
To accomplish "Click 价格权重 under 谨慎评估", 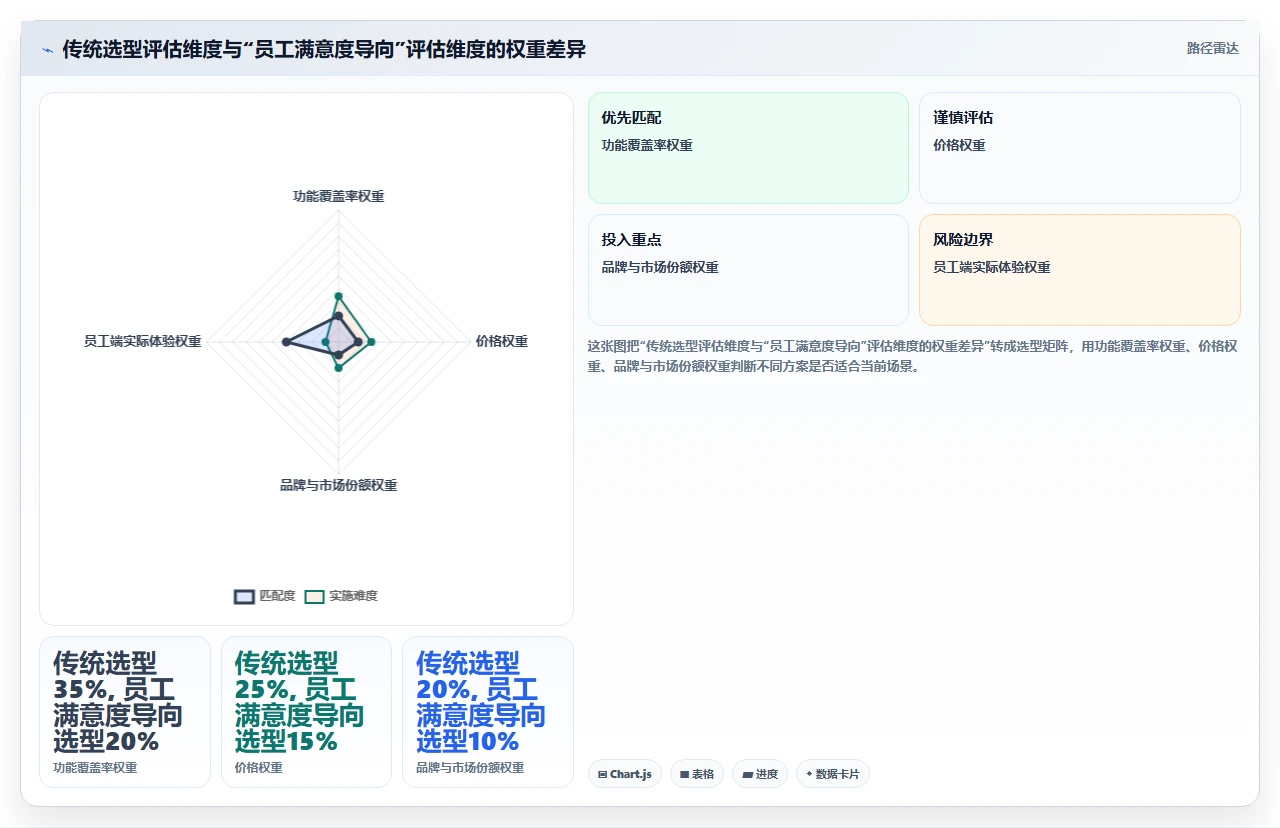I will pos(959,145).
